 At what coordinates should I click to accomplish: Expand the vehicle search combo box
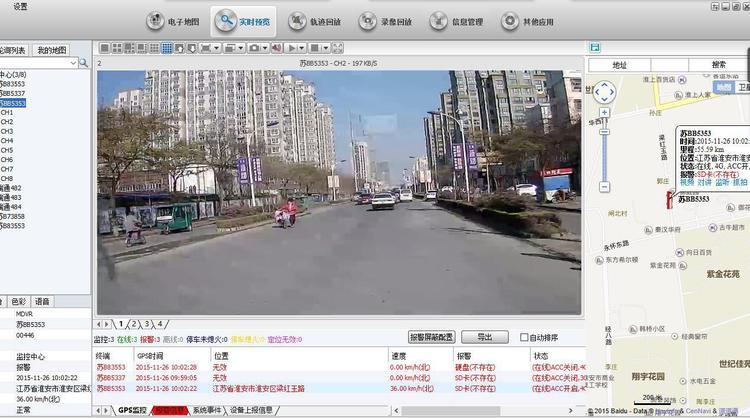pos(72,63)
